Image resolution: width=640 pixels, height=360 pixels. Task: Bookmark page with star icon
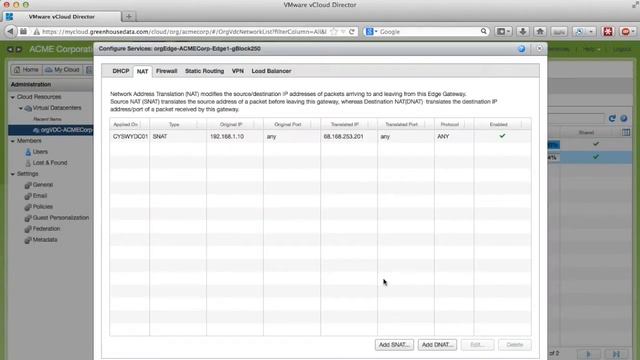334,31
